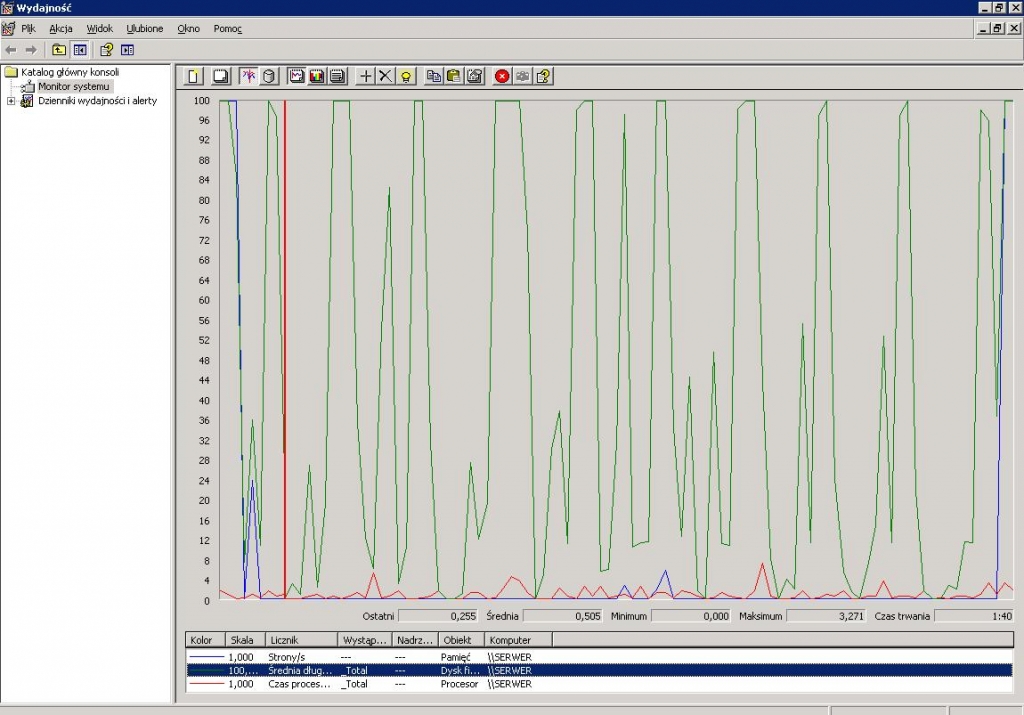1024x715 pixels.
Task: Select Monitor systemu in the tree
Action: tap(74, 86)
